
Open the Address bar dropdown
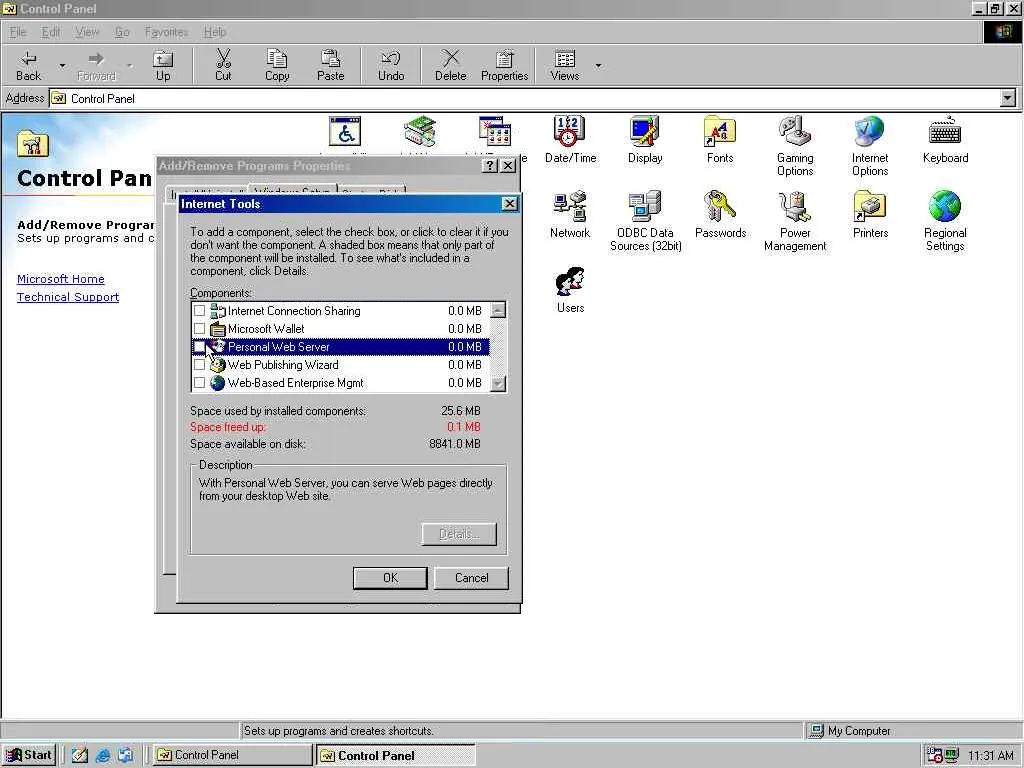1008,99
